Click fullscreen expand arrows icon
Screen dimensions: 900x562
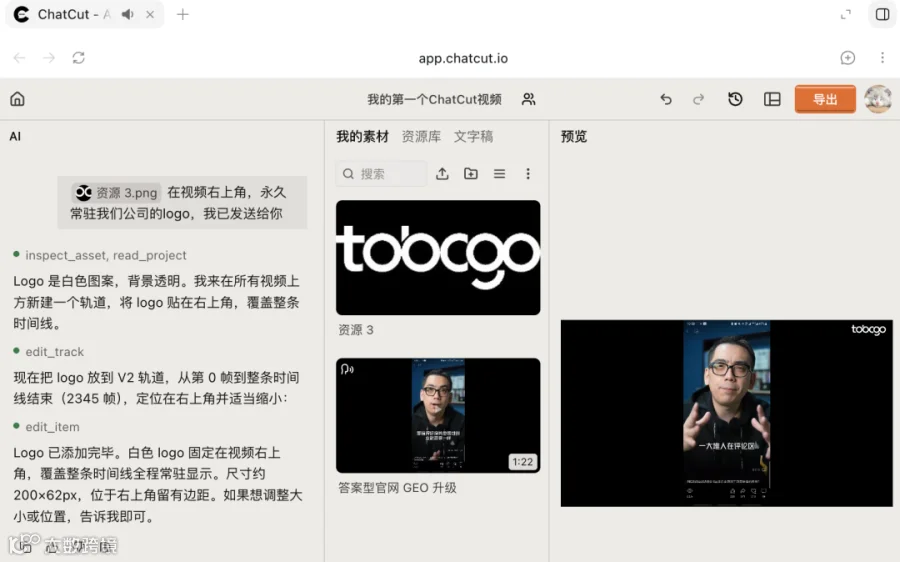coord(845,14)
